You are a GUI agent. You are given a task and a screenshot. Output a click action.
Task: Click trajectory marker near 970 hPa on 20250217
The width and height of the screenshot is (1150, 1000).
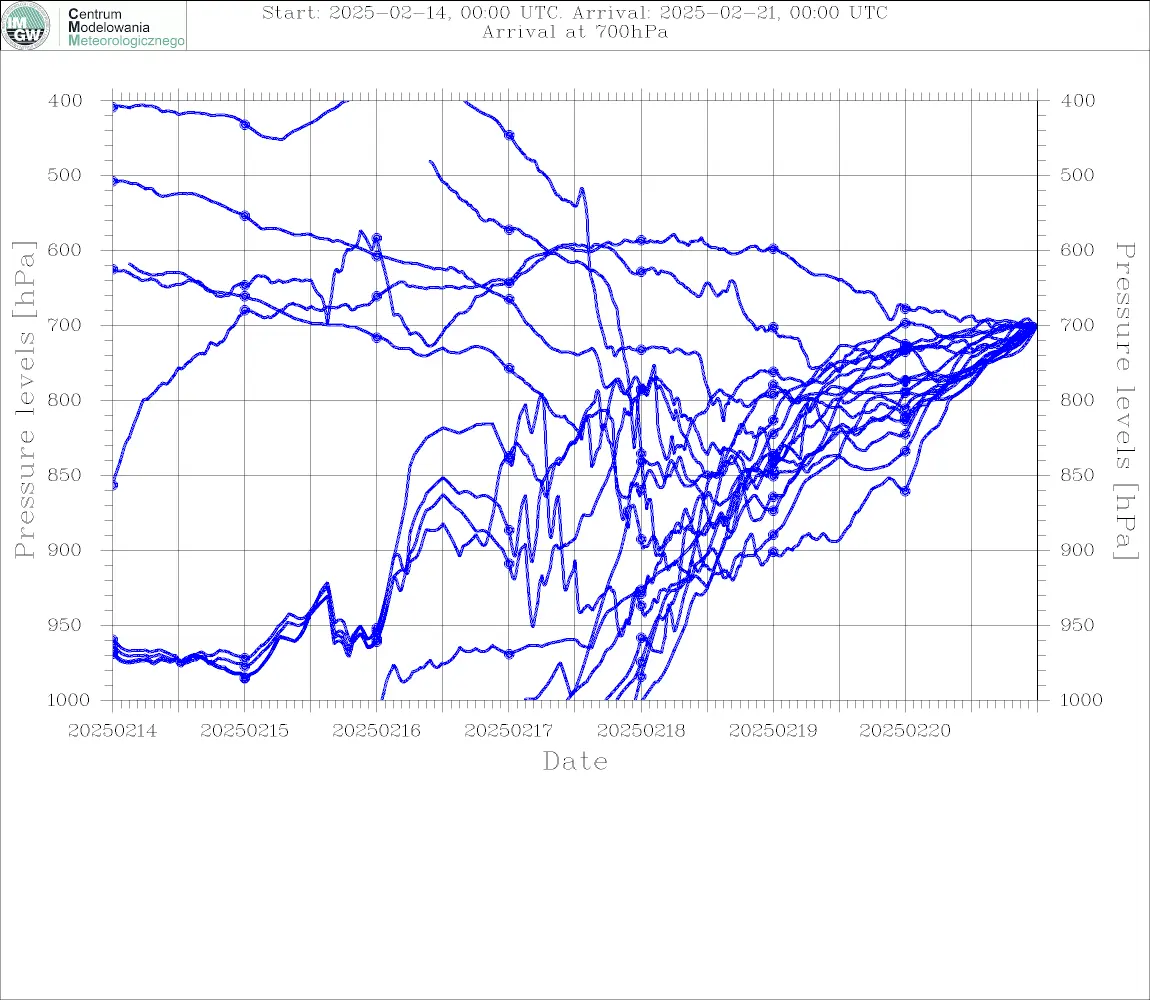point(509,654)
